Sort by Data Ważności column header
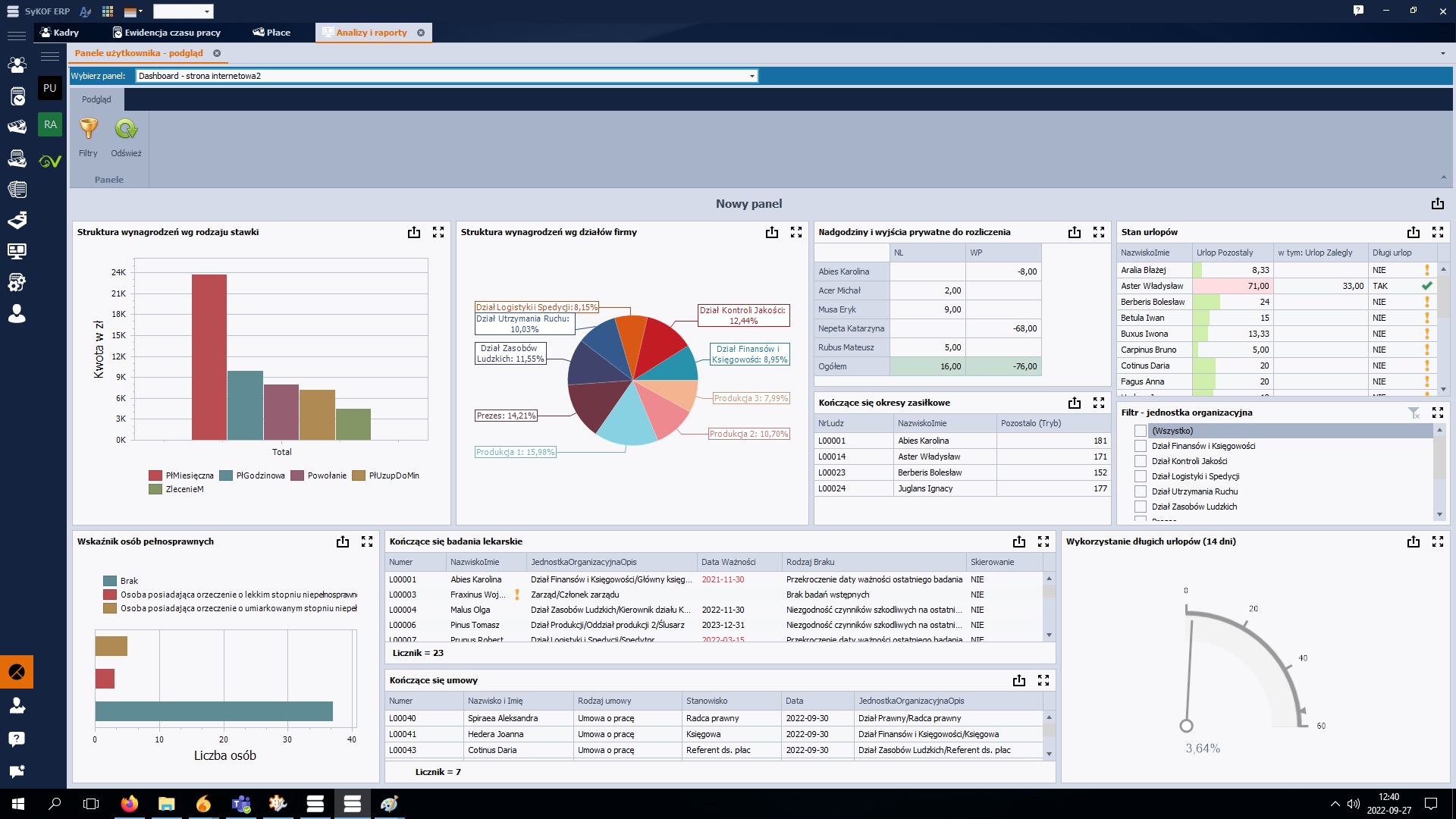Viewport: 1456px width, 819px height. point(728,562)
